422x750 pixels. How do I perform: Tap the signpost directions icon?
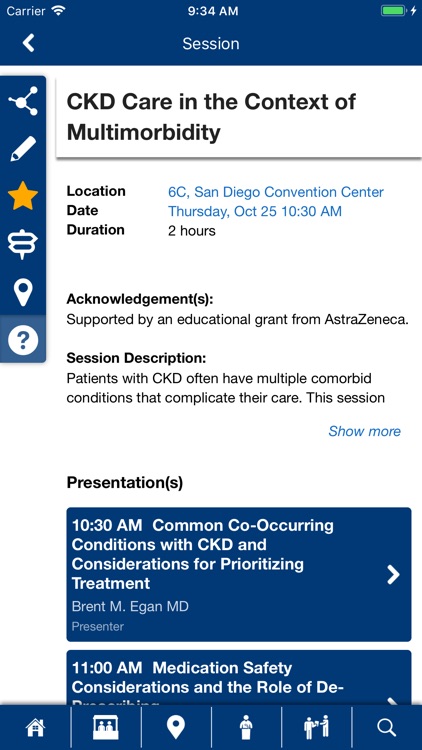[23, 244]
